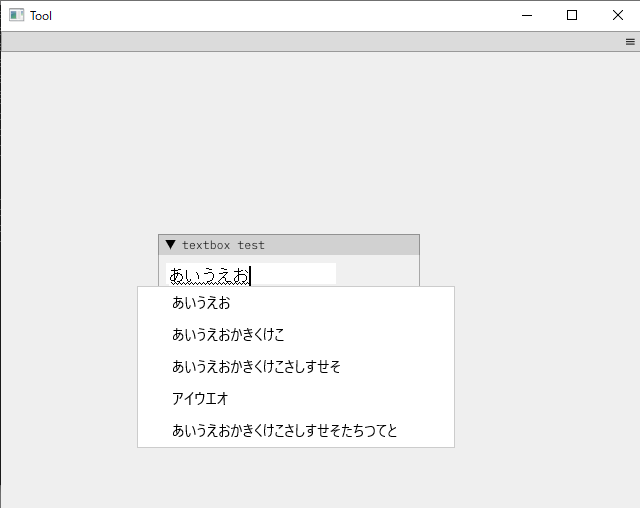
Task: Pick the katakana suggestion アイウエオ
Action: [296, 398]
